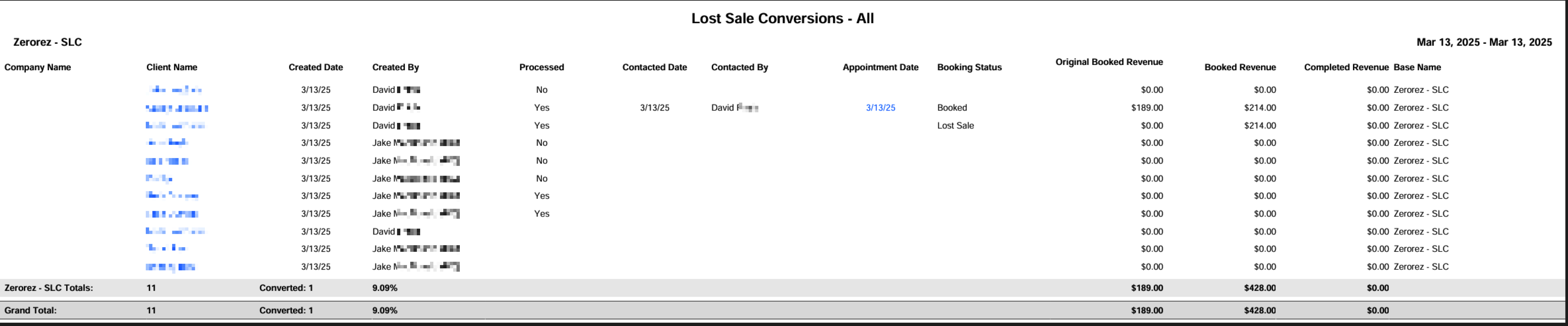Click the Processed column header
This screenshot has height=326, width=1568.
[x=541, y=67]
